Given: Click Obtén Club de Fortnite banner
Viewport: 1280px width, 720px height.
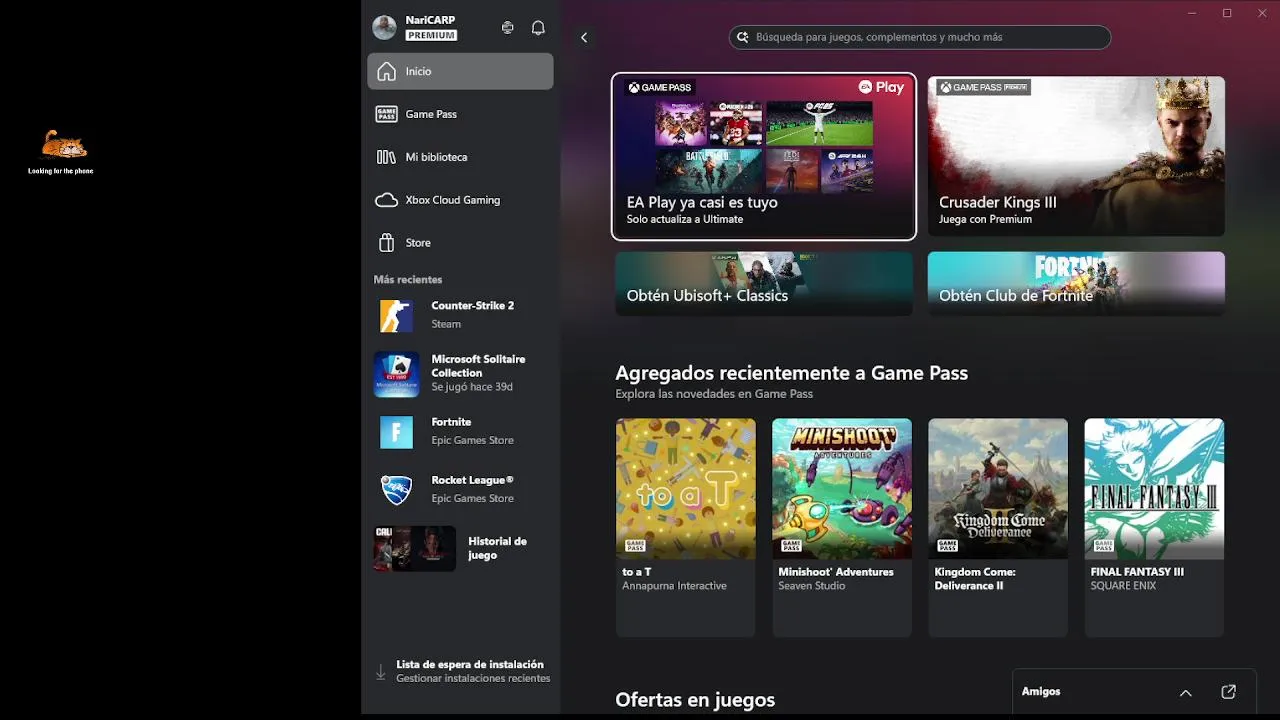Looking at the screenshot, I should pos(1076,284).
